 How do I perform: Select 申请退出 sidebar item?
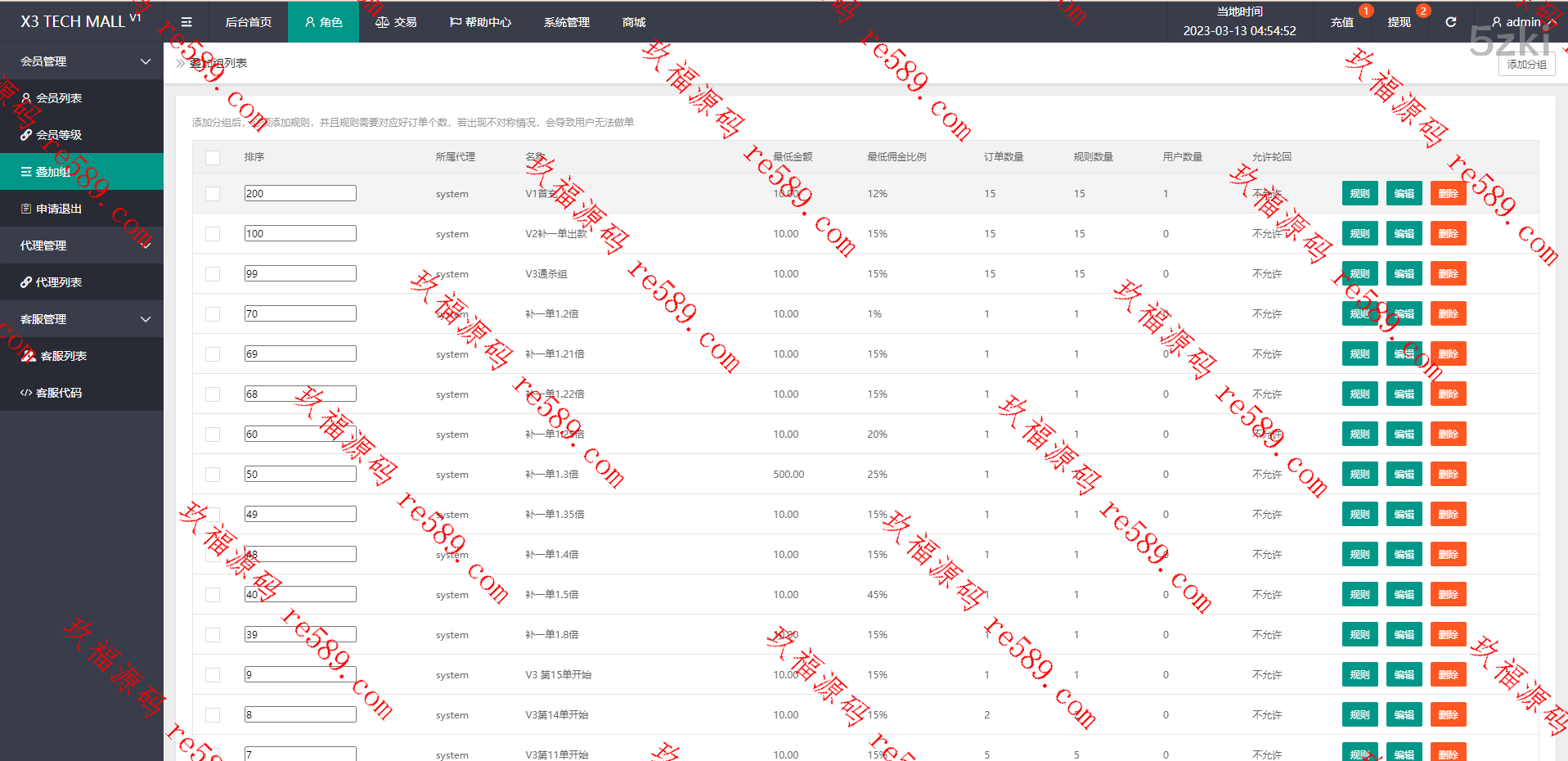click(x=58, y=209)
